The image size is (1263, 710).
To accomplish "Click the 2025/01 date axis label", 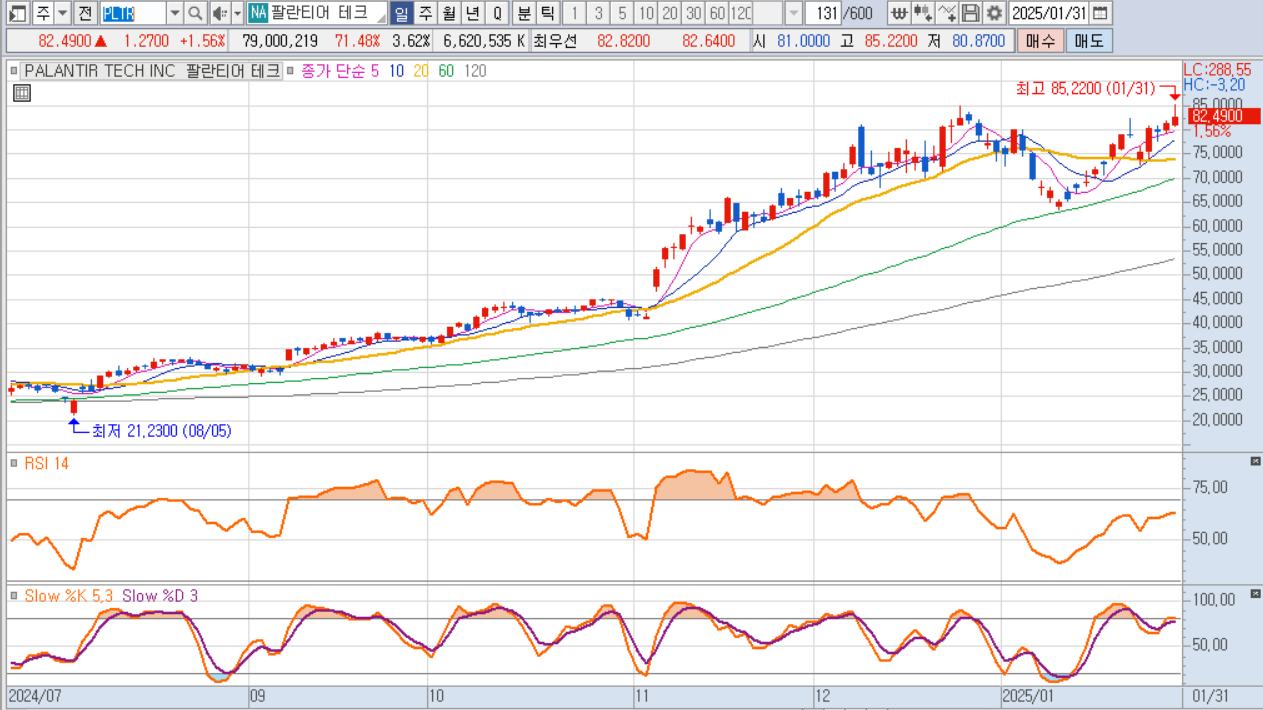I will pyautogui.click(x=1030, y=695).
